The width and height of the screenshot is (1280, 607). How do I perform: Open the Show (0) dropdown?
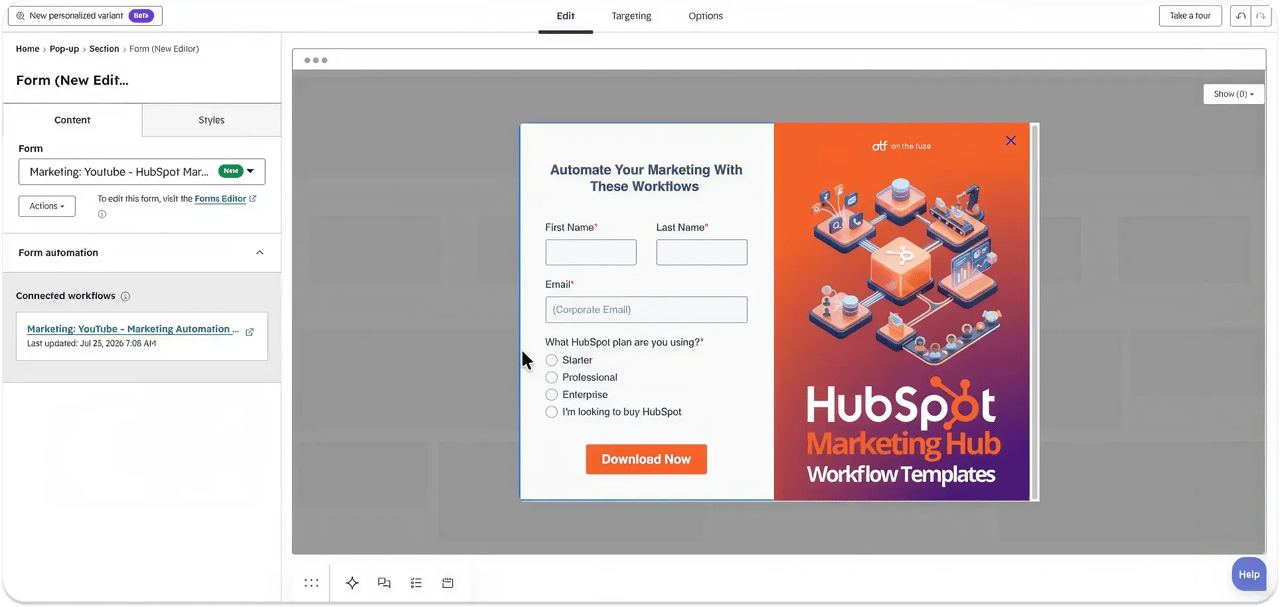1234,94
